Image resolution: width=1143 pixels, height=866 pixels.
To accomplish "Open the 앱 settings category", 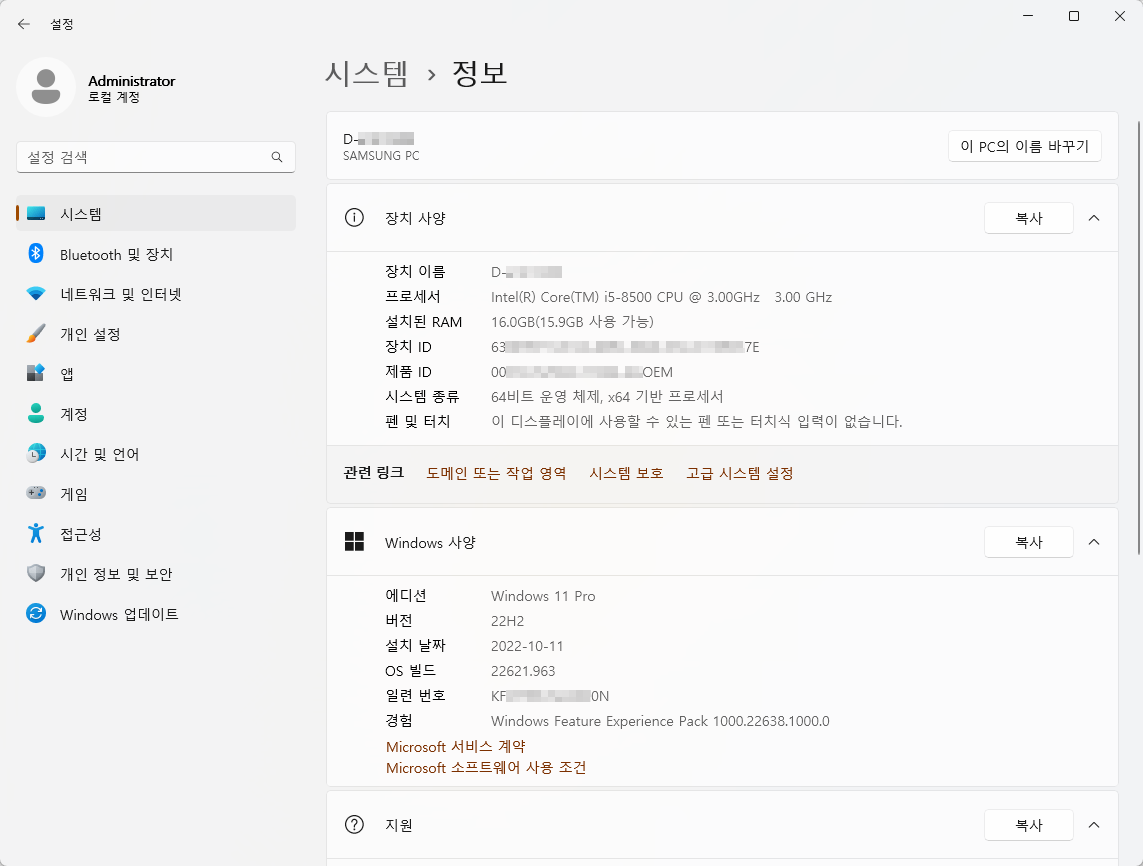I will click(156, 373).
